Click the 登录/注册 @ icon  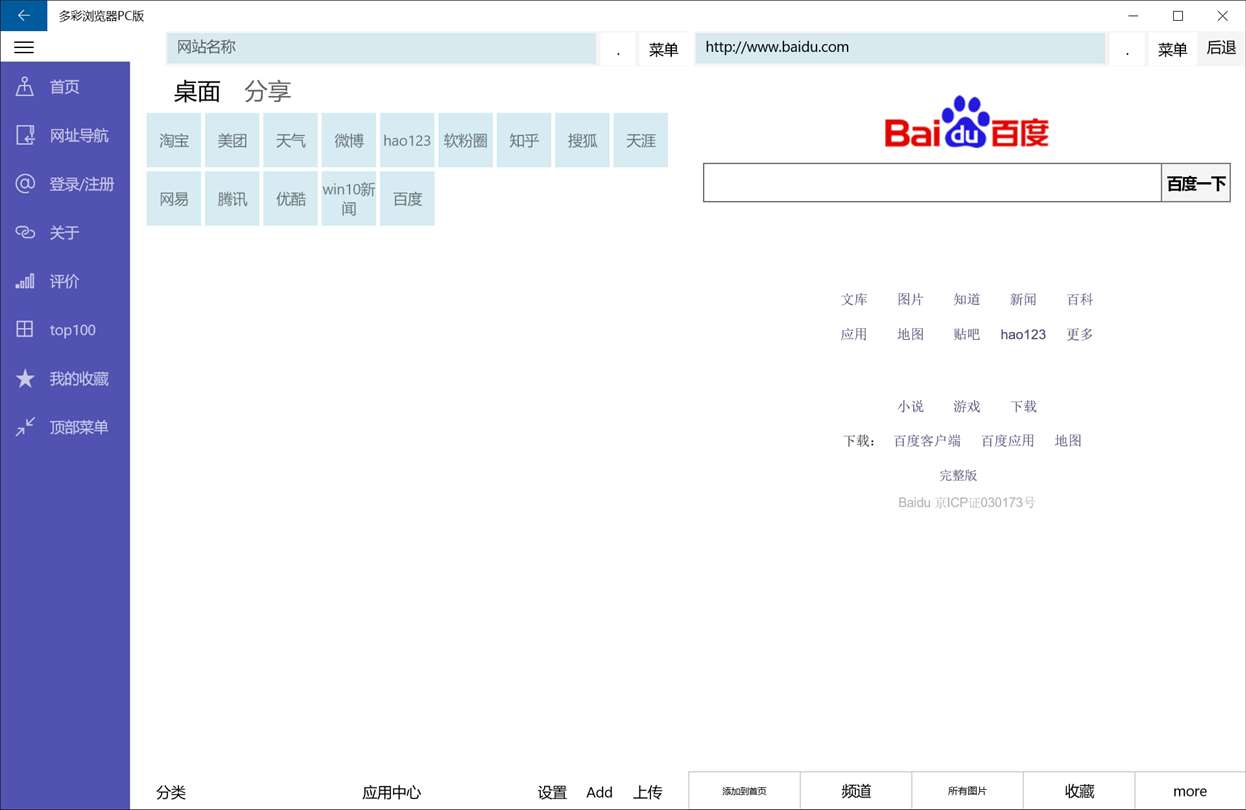(25, 184)
